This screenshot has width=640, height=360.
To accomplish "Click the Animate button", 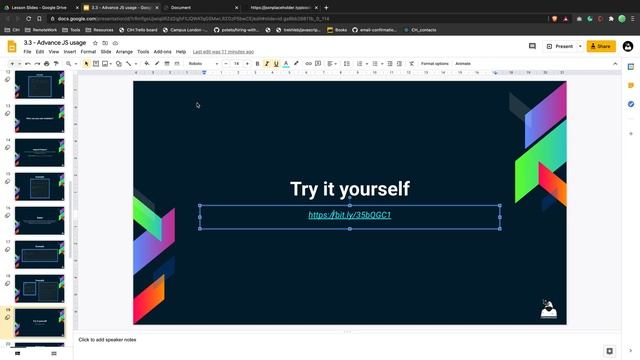I will click(463, 64).
